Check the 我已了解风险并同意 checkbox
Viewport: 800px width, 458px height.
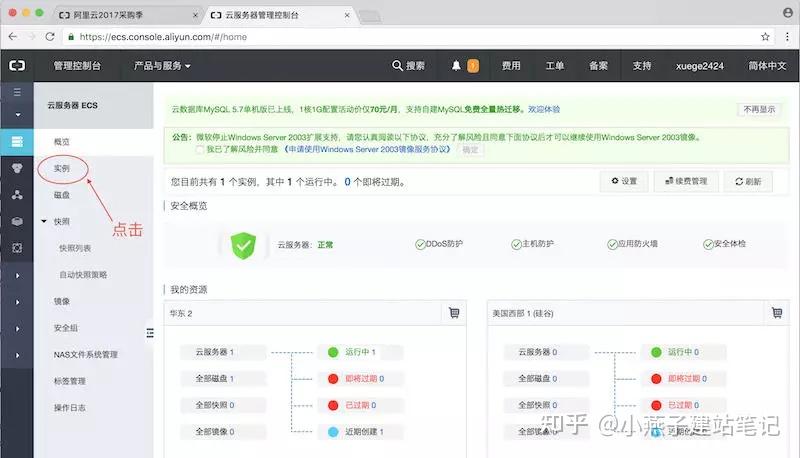pos(199,149)
